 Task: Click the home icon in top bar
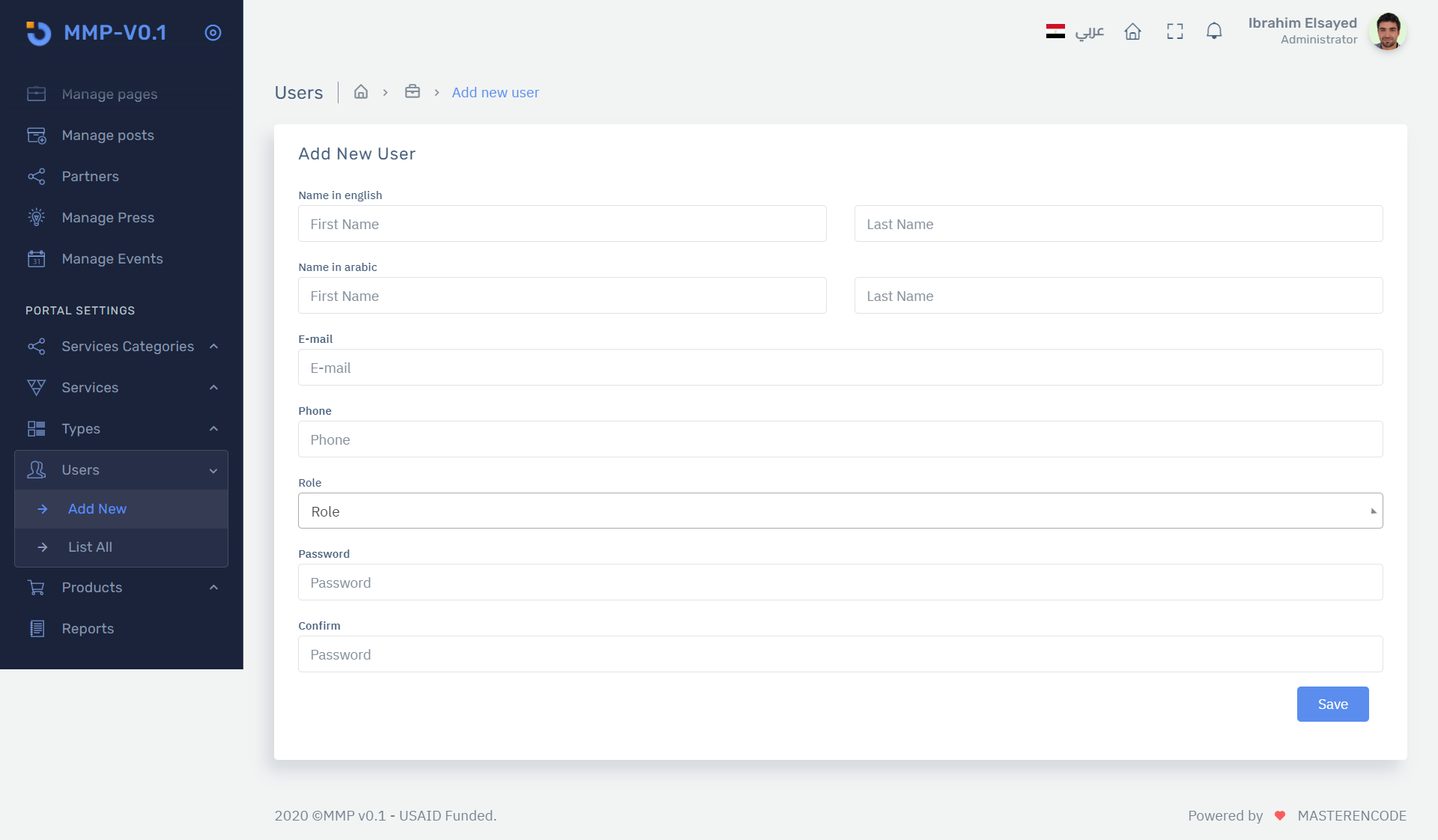coord(1132,31)
